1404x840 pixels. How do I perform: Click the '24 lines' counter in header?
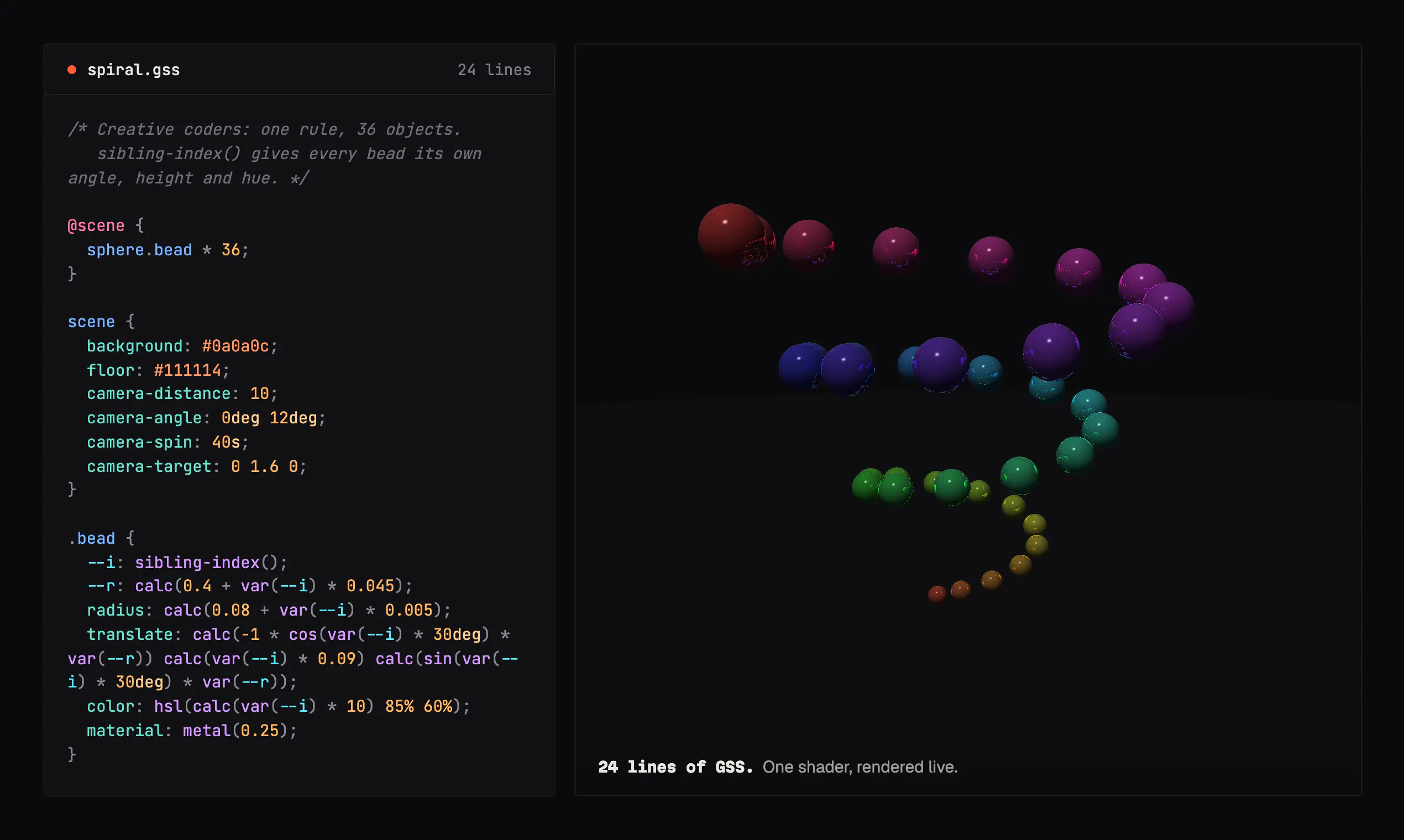pos(494,70)
